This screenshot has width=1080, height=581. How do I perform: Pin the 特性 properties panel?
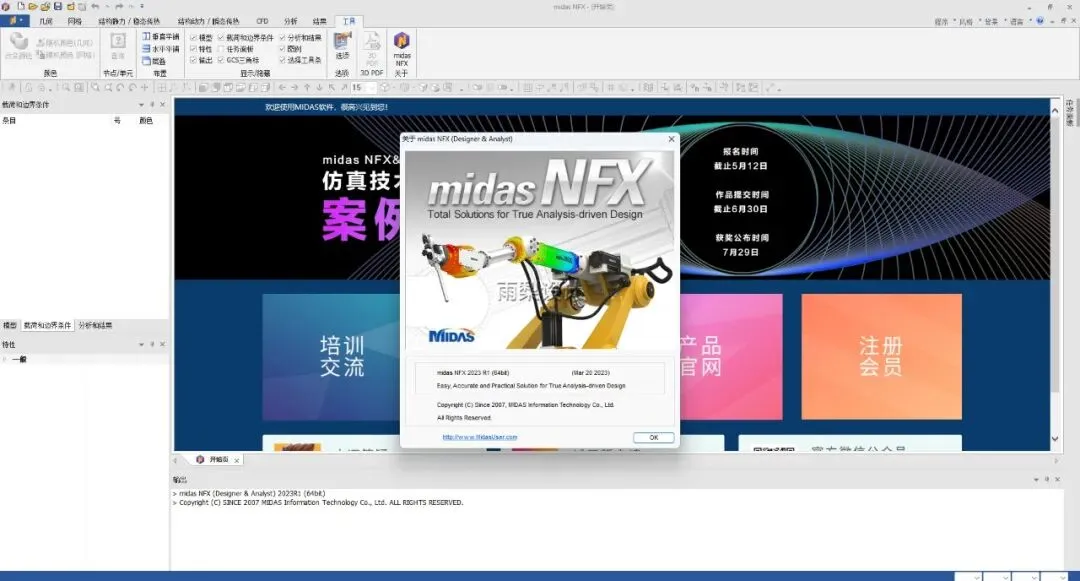click(152, 344)
